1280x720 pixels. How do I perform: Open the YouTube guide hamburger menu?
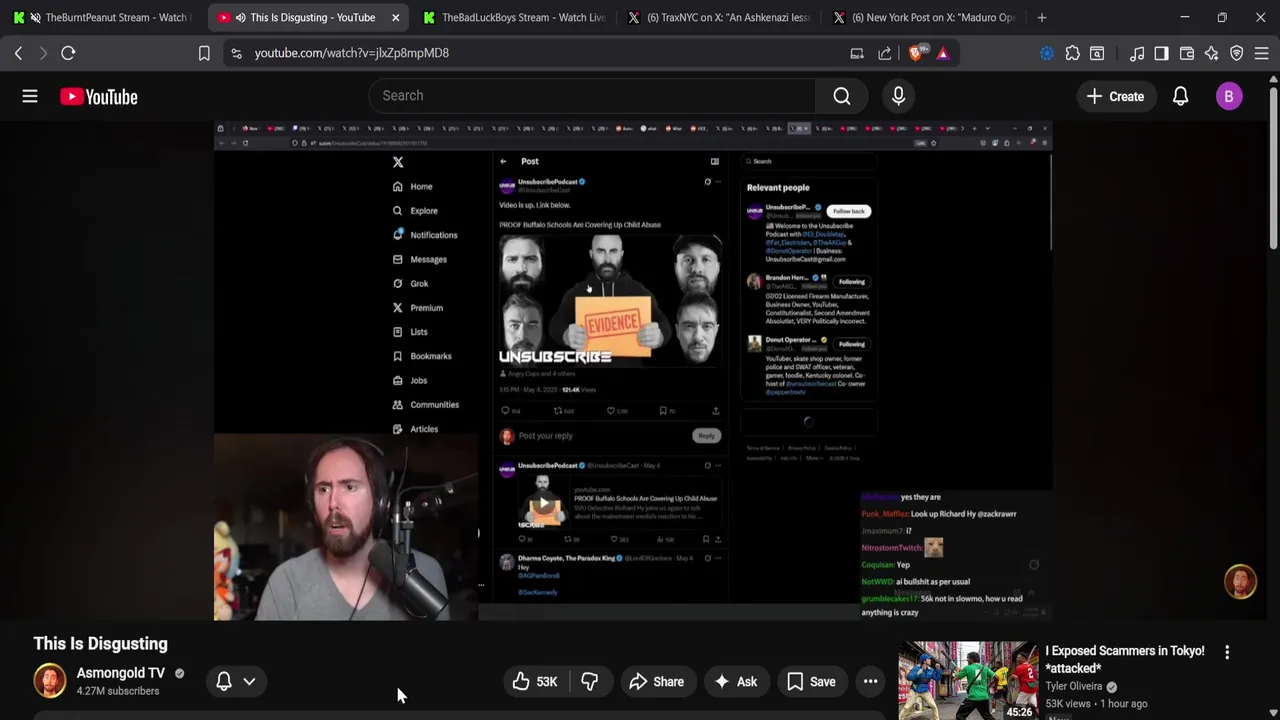(30, 96)
